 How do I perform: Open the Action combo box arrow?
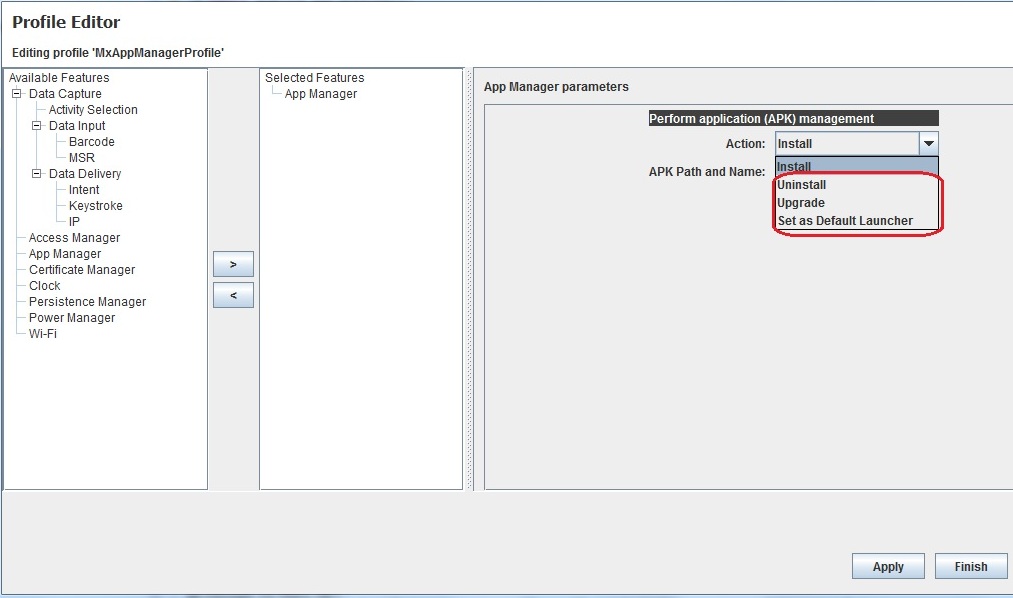click(928, 142)
